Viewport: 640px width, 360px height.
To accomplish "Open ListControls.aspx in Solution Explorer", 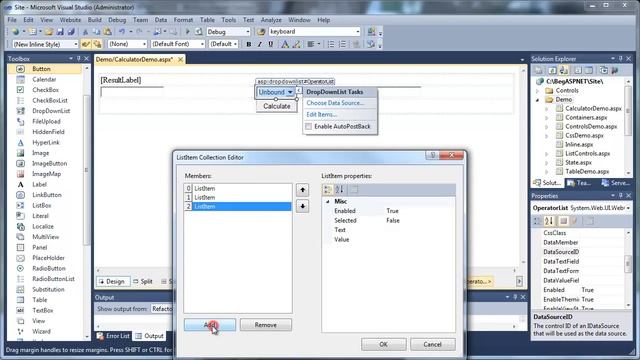I will 587,153.
